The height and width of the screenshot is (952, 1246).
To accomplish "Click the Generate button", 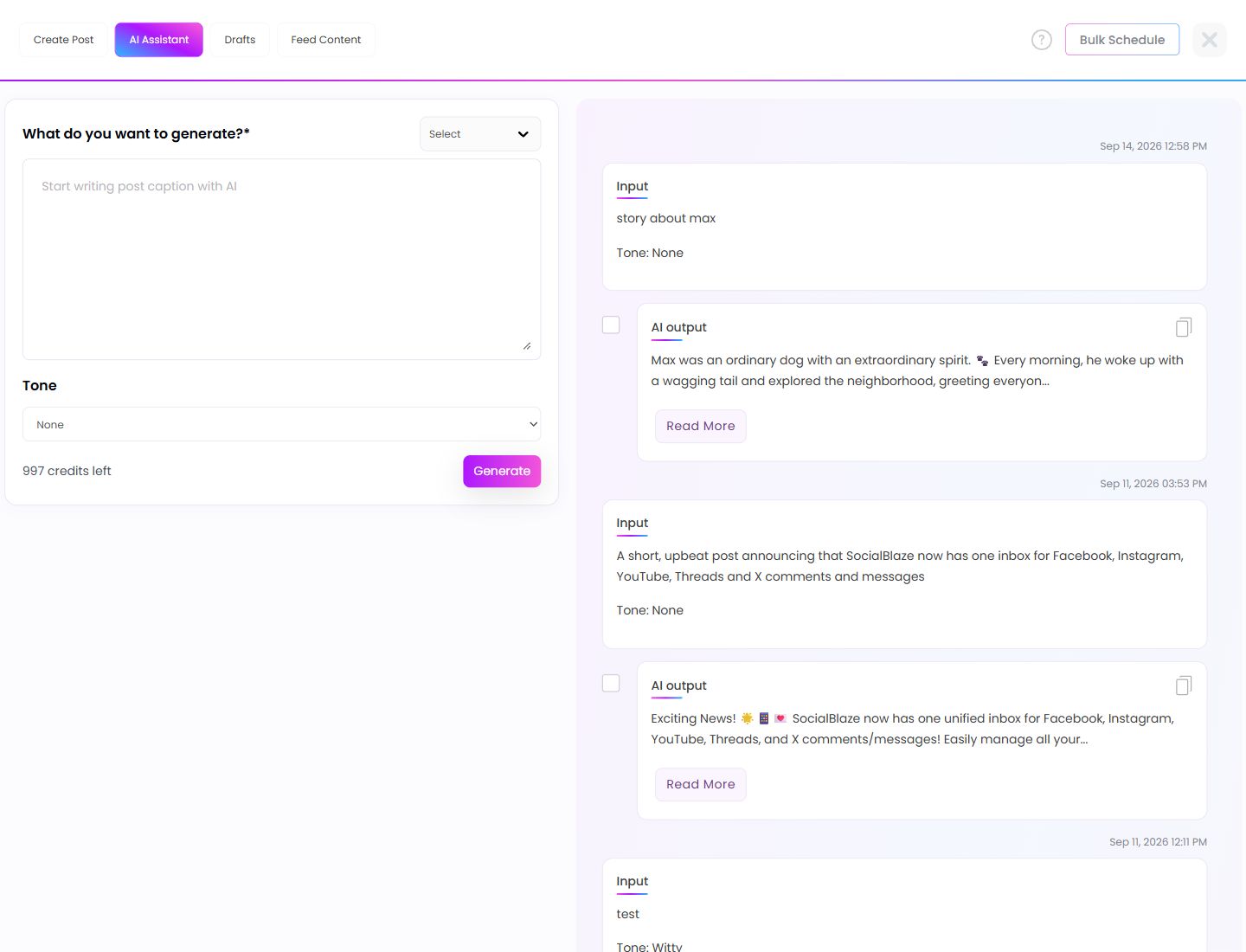I will [x=502, y=471].
